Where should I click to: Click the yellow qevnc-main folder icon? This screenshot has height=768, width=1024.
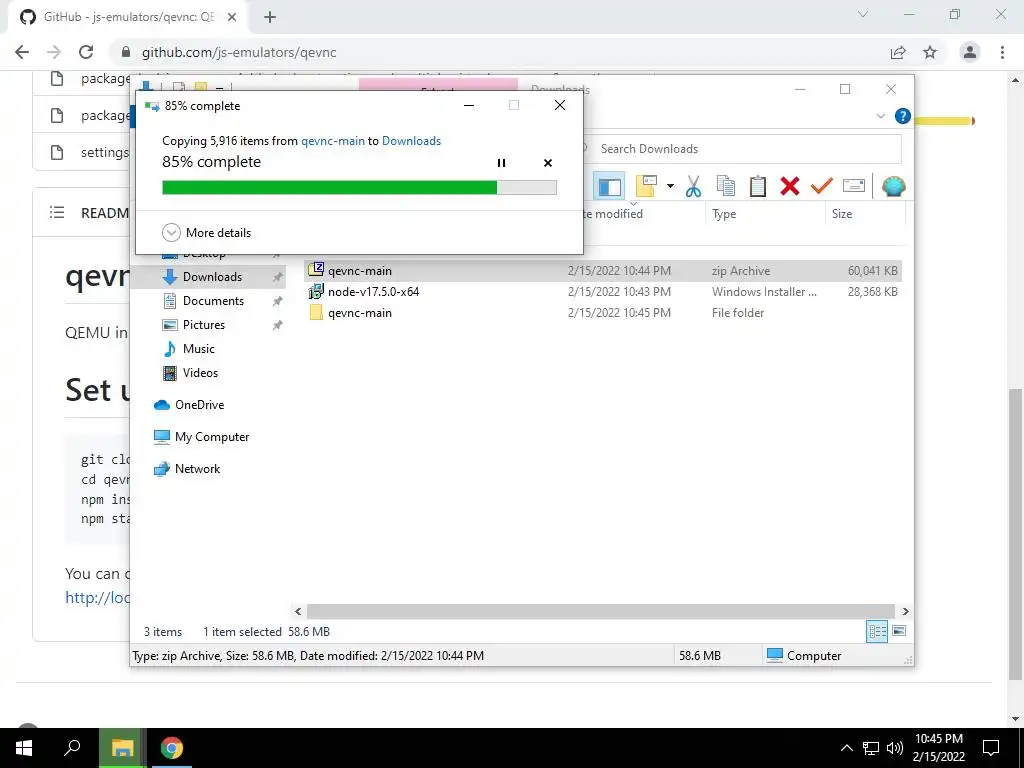[x=316, y=312]
